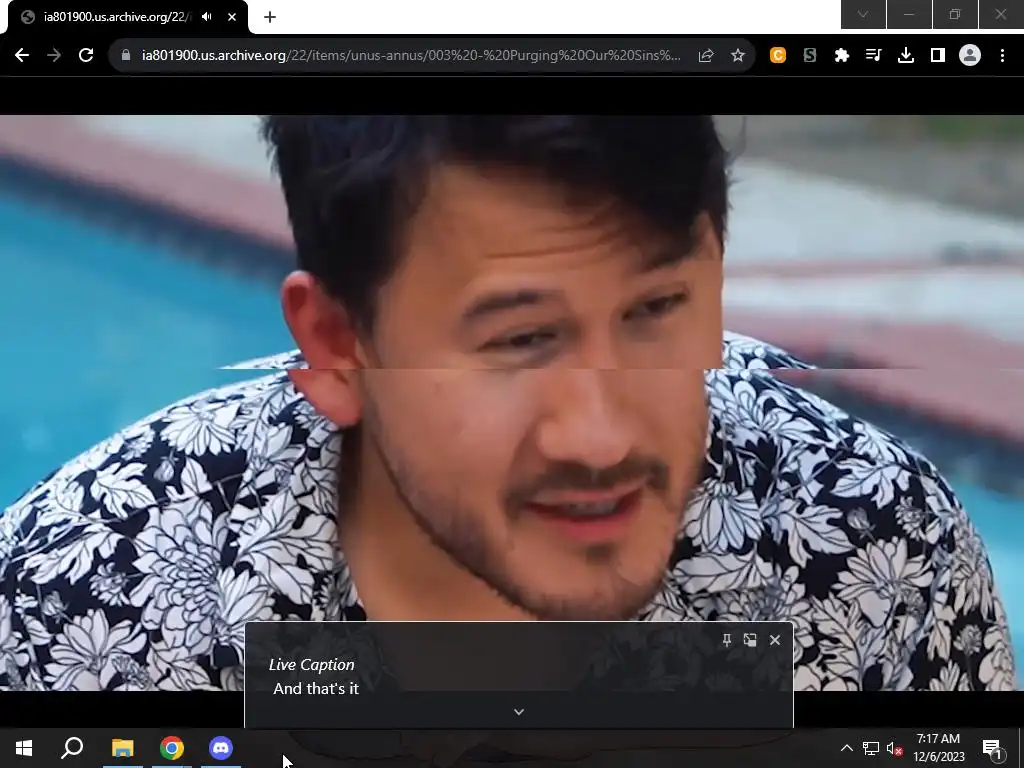The height and width of the screenshot is (768, 1024).
Task: Switch to Chrome in taskbar
Action: [172, 748]
